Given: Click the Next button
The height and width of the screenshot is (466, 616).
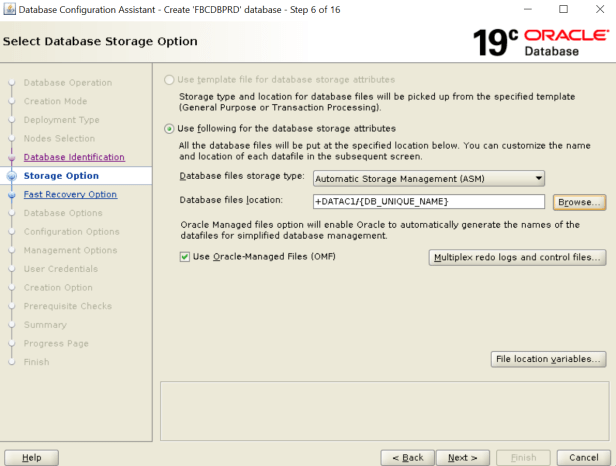Looking at the screenshot, I should coord(463,457).
